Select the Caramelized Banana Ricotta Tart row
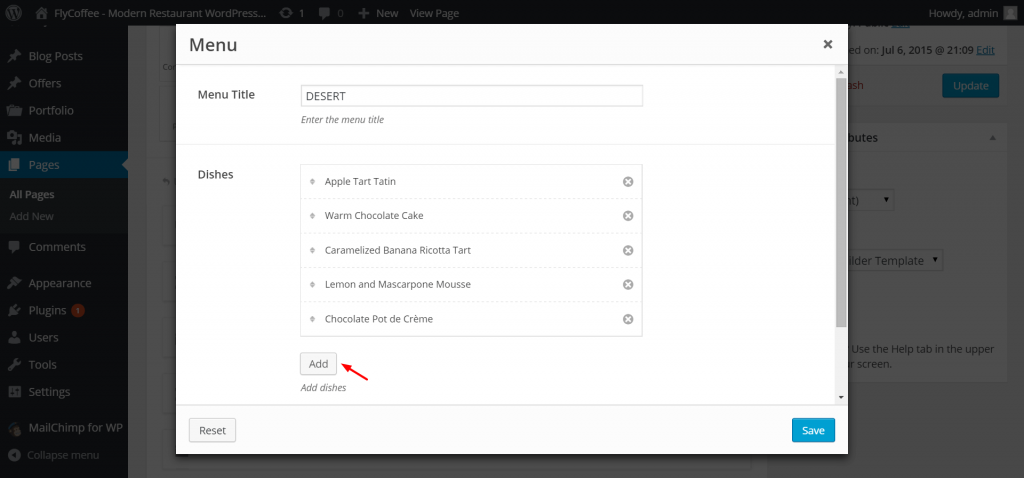Image resolution: width=1024 pixels, height=478 pixels. [x=472, y=250]
